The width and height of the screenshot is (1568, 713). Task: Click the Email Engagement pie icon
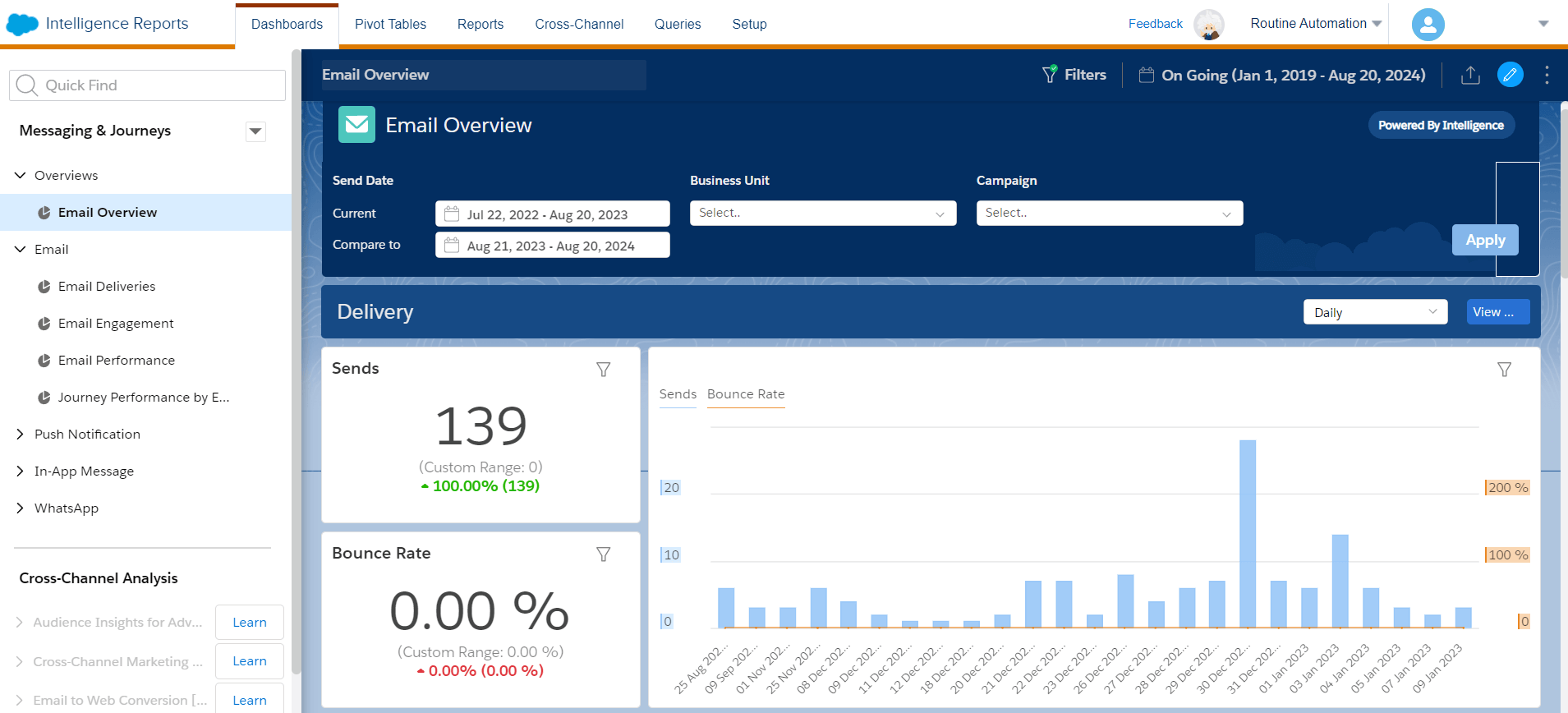pyautogui.click(x=44, y=324)
